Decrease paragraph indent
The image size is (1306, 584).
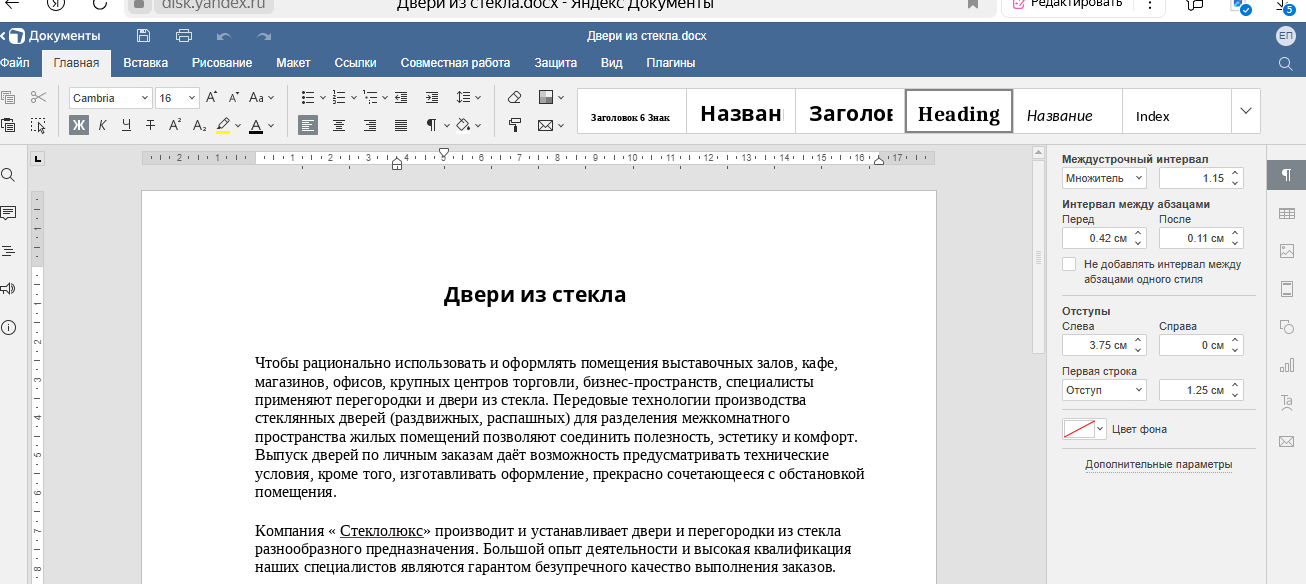[401, 97]
